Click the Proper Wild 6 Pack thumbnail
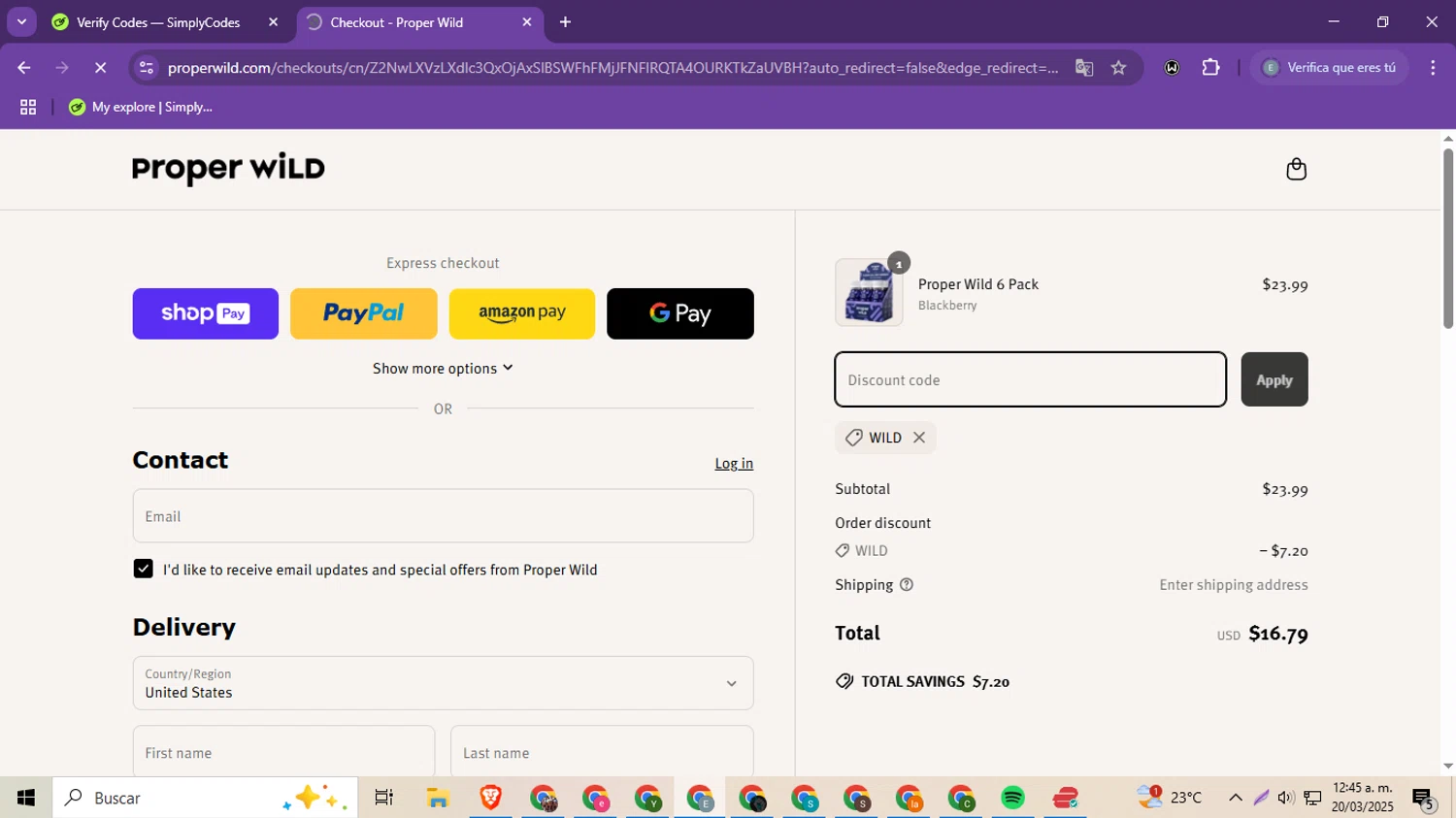 [869, 292]
